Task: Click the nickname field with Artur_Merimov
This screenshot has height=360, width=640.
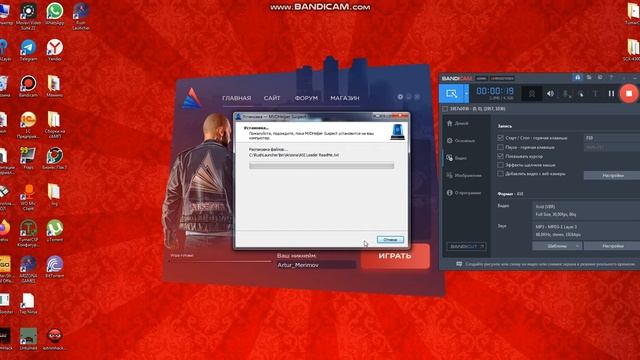Action: [316, 265]
